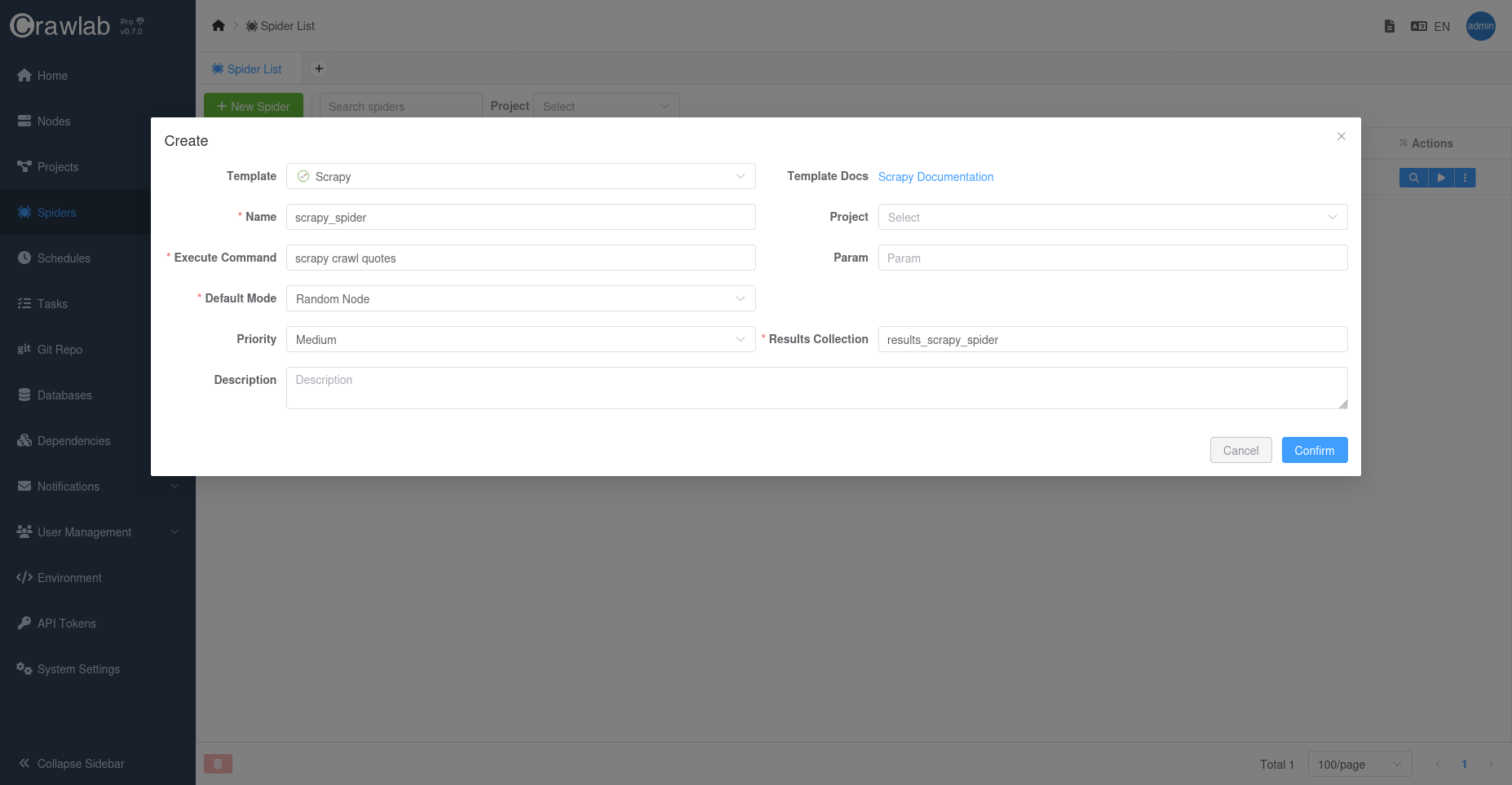Screen dimensions: 1512x785
Task: Open the Project select in Create dialog
Action: tap(1112, 218)
